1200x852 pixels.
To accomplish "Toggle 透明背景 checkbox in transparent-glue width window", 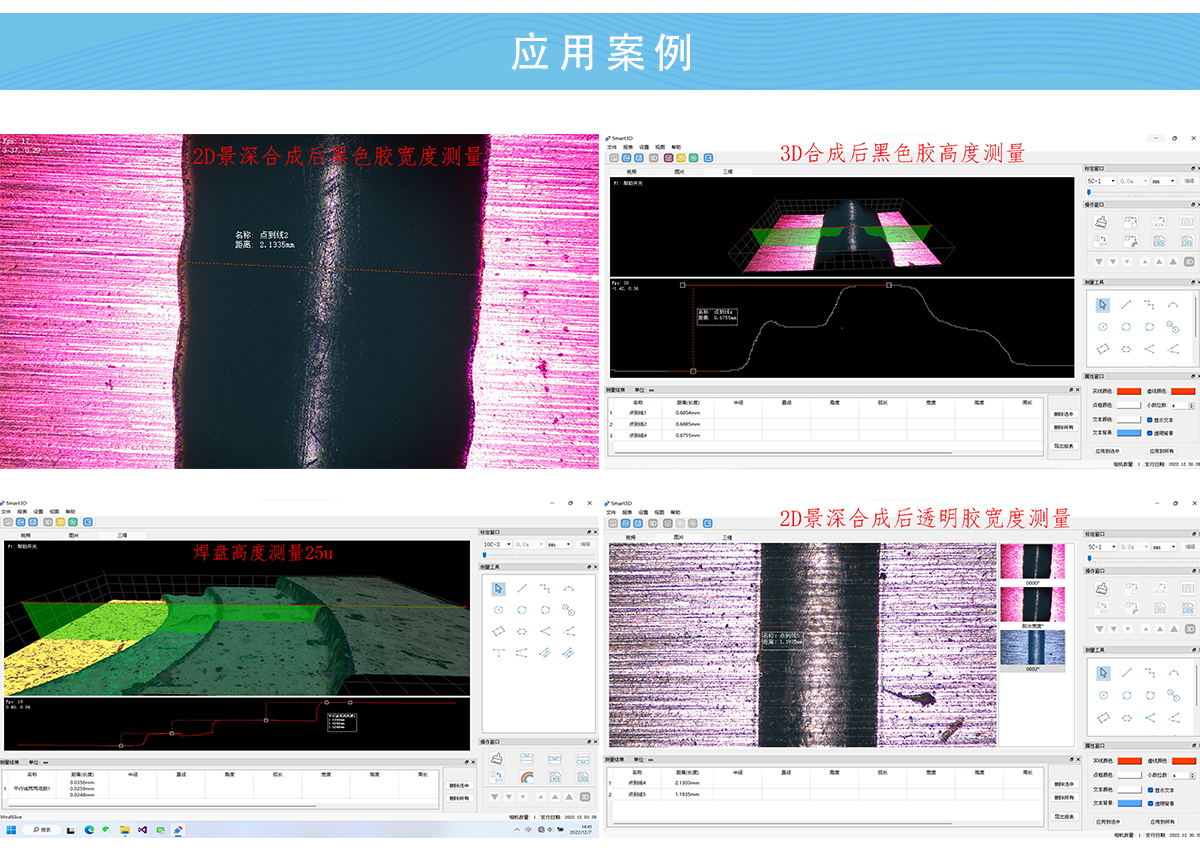I will click(x=1150, y=802).
